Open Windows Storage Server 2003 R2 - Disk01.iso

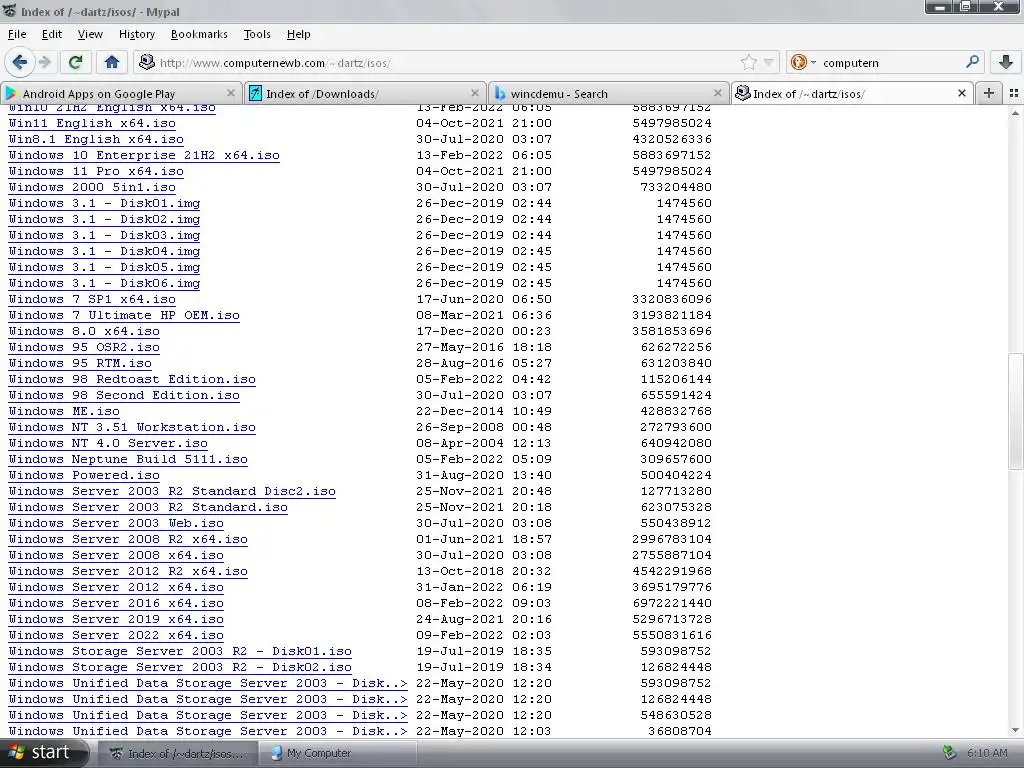[180, 651]
